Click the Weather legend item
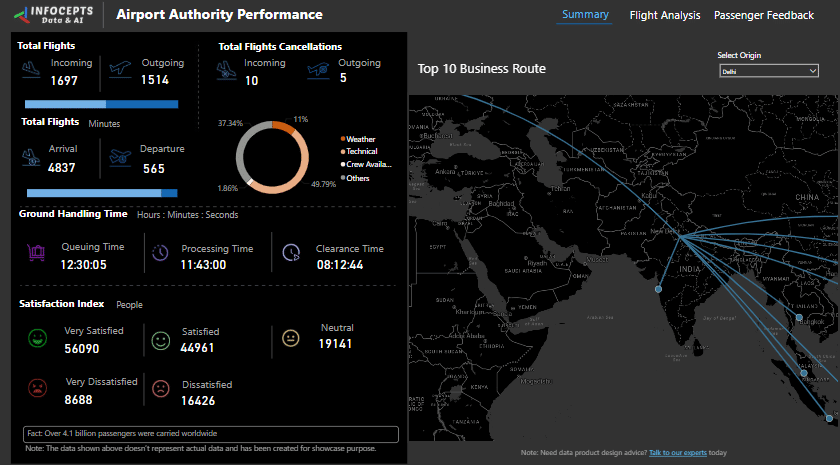The image size is (840, 465). (x=360, y=139)
